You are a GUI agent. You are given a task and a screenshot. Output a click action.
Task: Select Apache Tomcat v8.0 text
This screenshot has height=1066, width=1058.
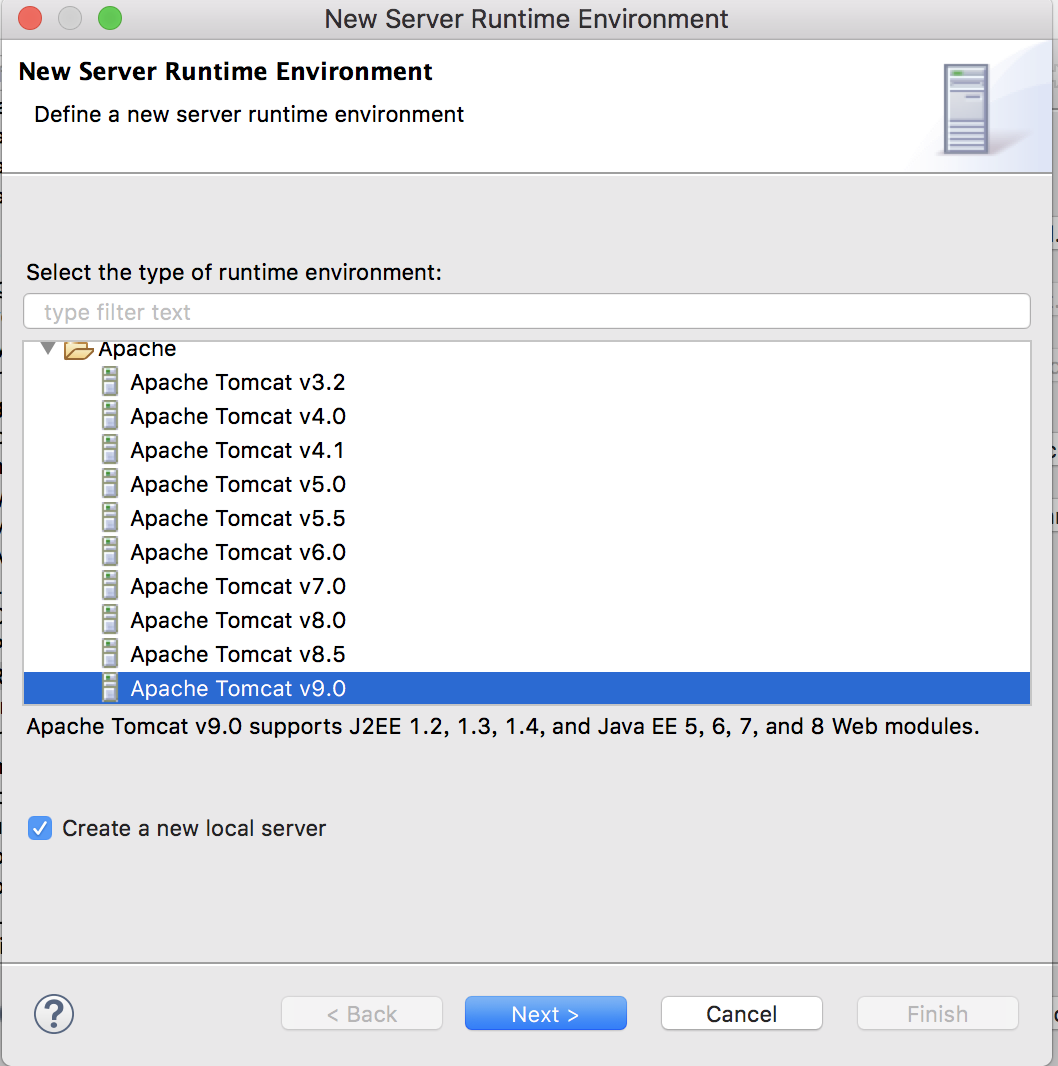[238, 620]
